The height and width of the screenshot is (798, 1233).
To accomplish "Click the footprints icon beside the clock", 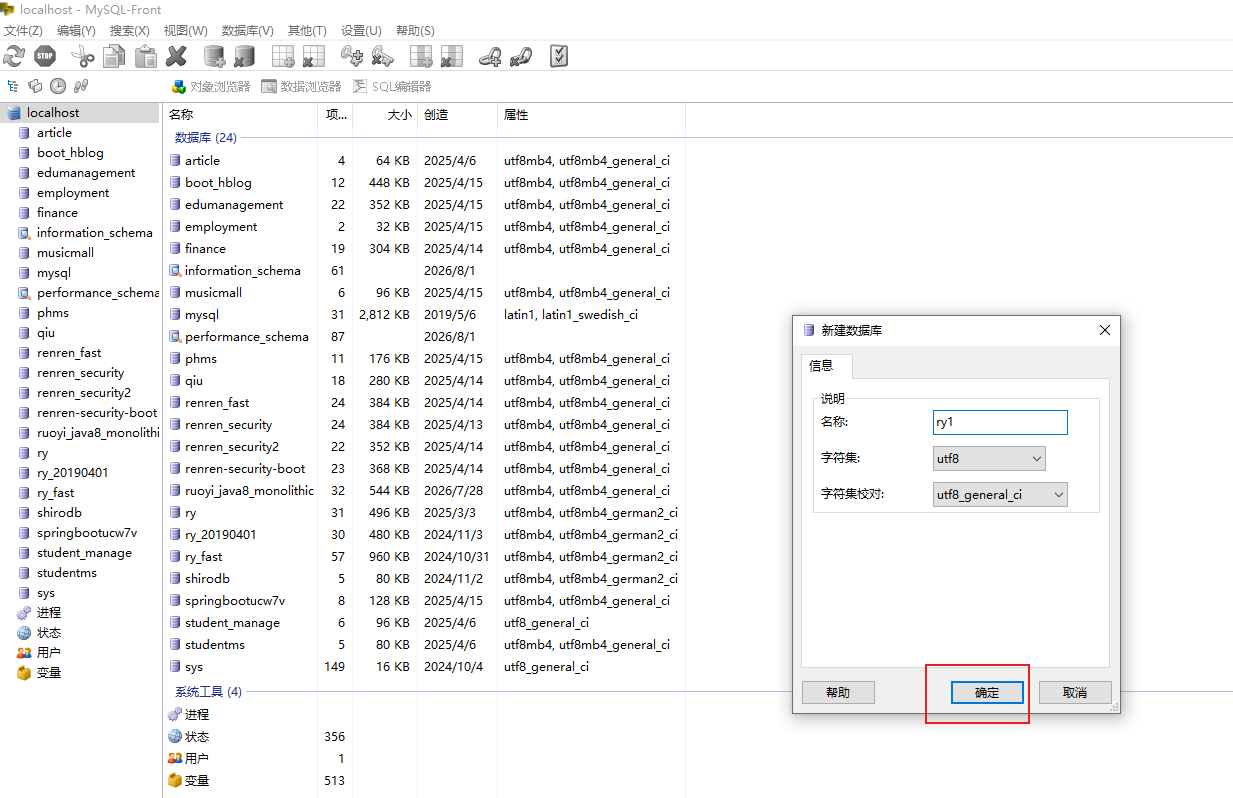I will pyautogui.click(x=81, y=87).
